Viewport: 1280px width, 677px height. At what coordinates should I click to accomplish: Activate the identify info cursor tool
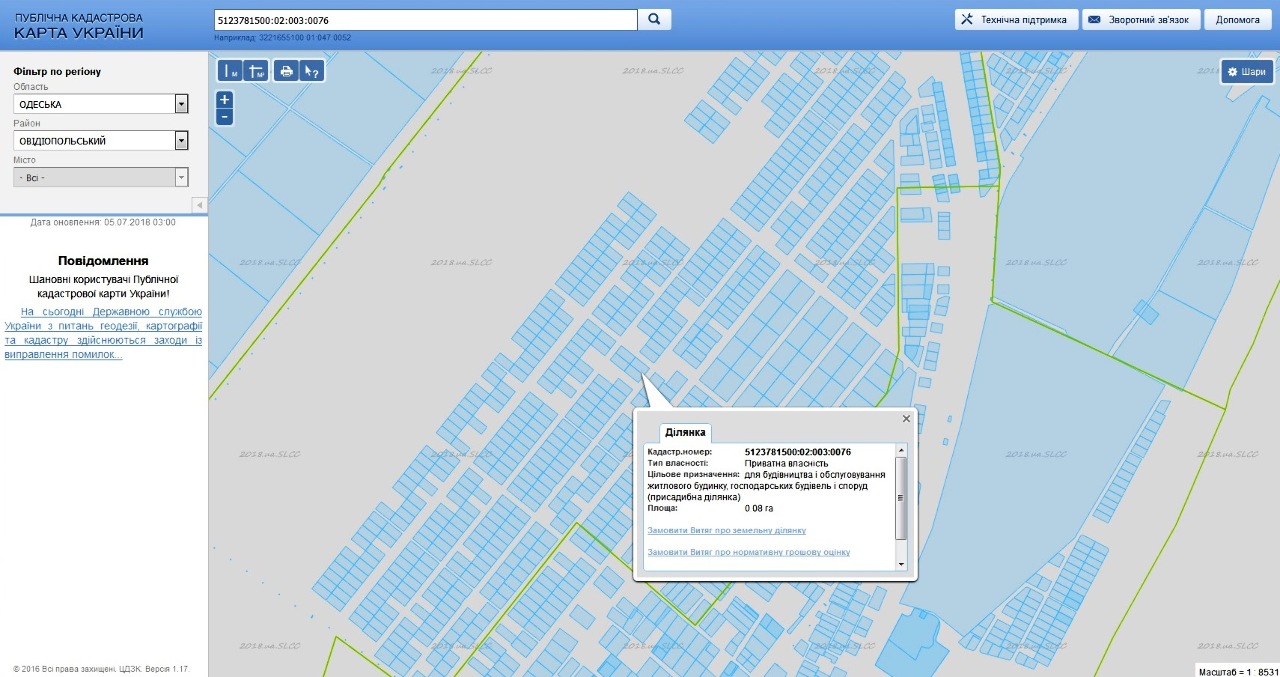[x=312, y=71]
